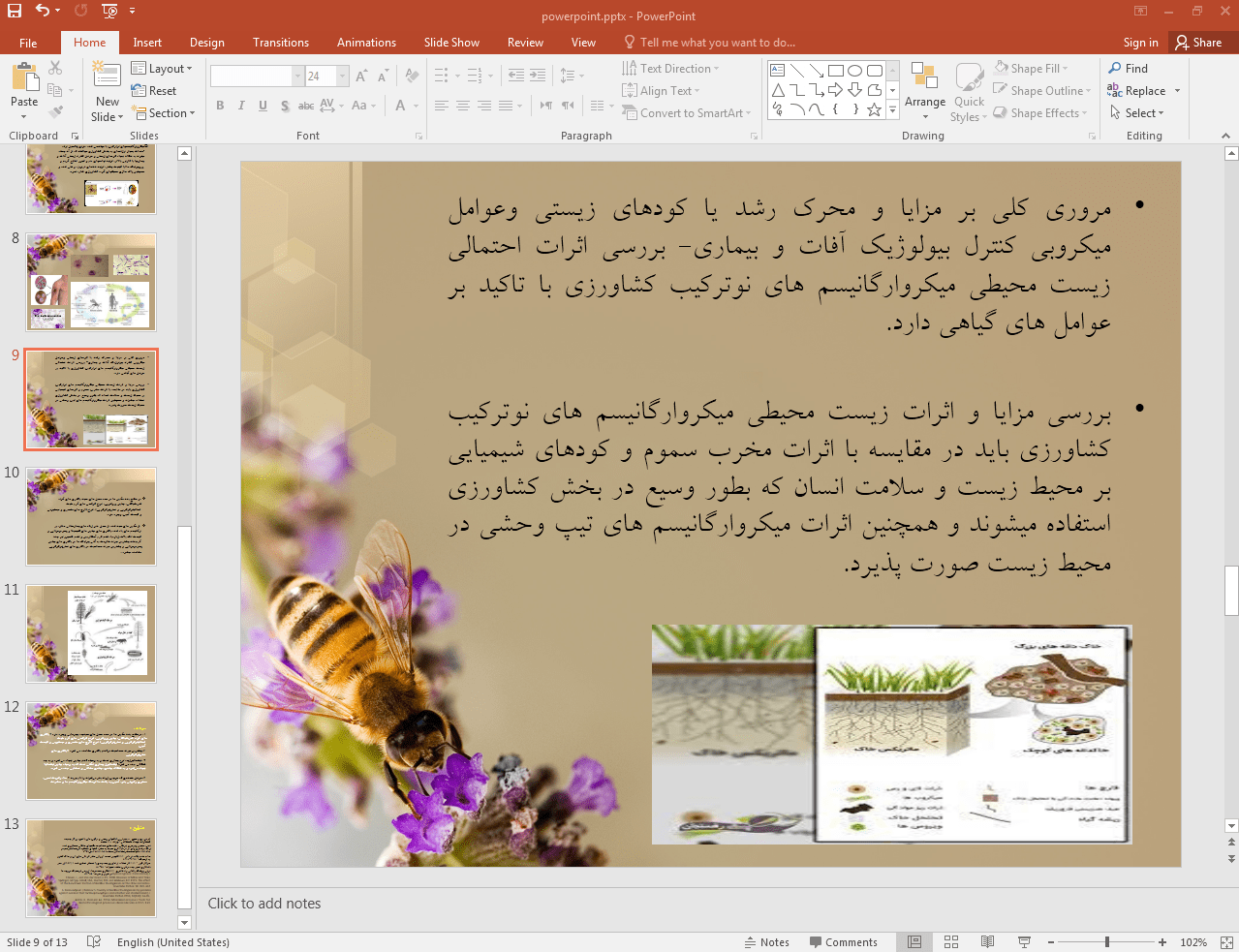Fit slide to current window
Viewport: 1239px width, 952px height.
1226,942
